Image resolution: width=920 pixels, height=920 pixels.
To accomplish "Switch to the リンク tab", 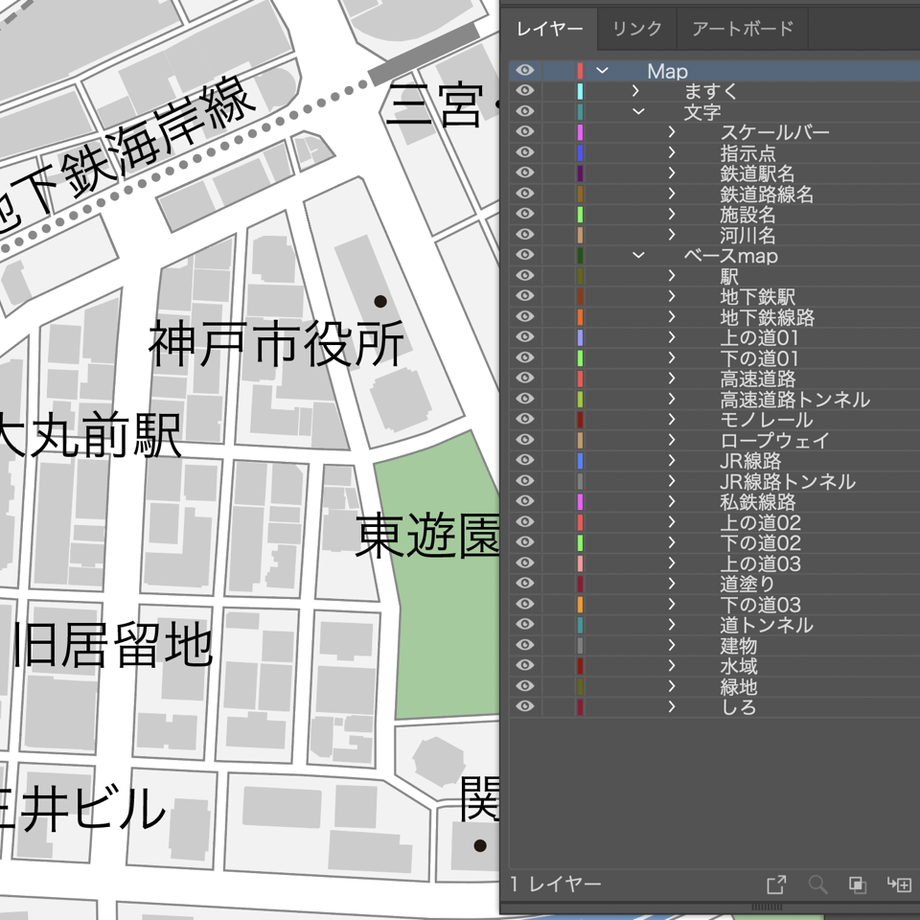I will (637, 29).
